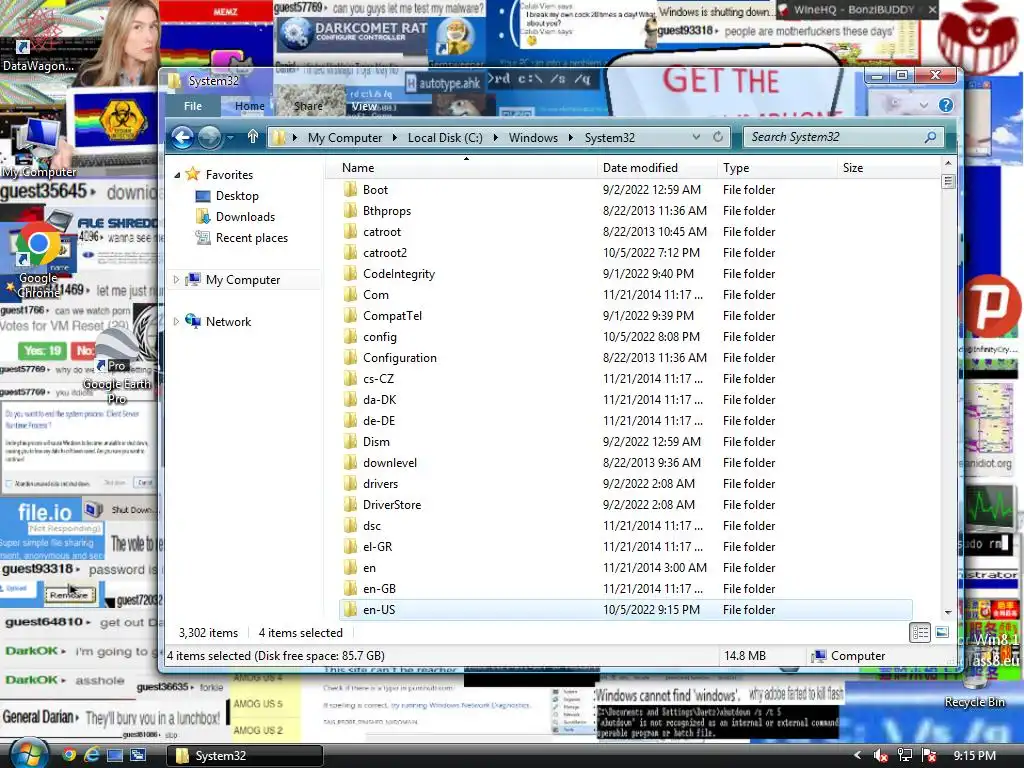Select the DriverStore folder icon
Image resolution: width=1024 pixels, height=768 pixels.
(351, 504)
